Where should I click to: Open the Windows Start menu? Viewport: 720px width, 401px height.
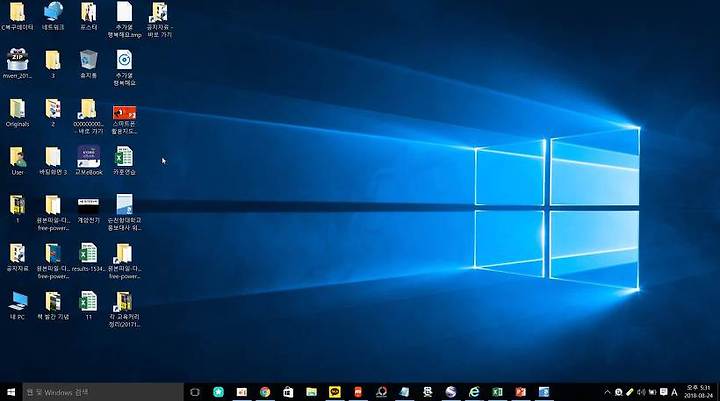click(11, 392)
